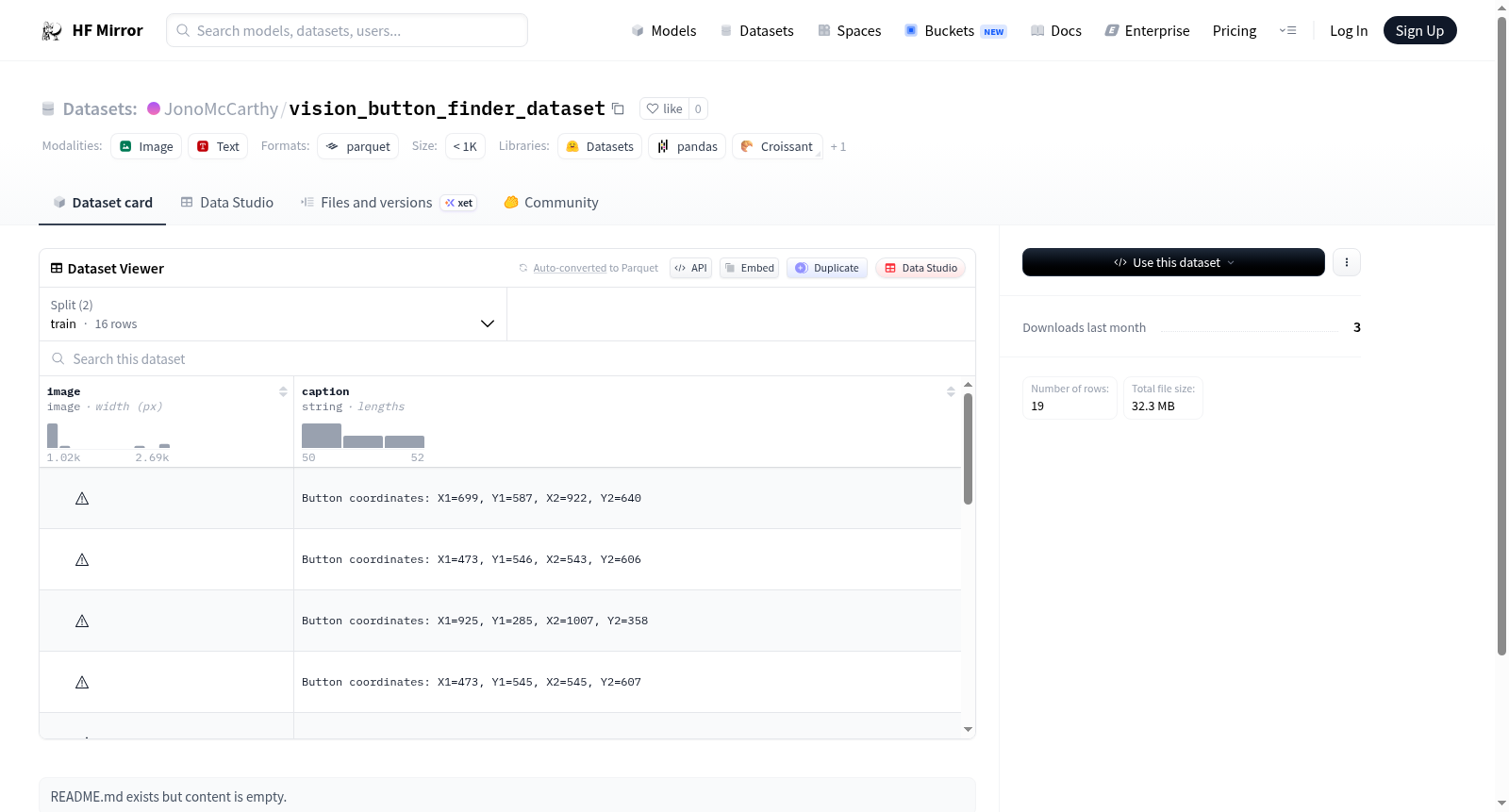Open Buckets in the top navigation
The height and width of the screenshot is (812, 1509).
955,31
